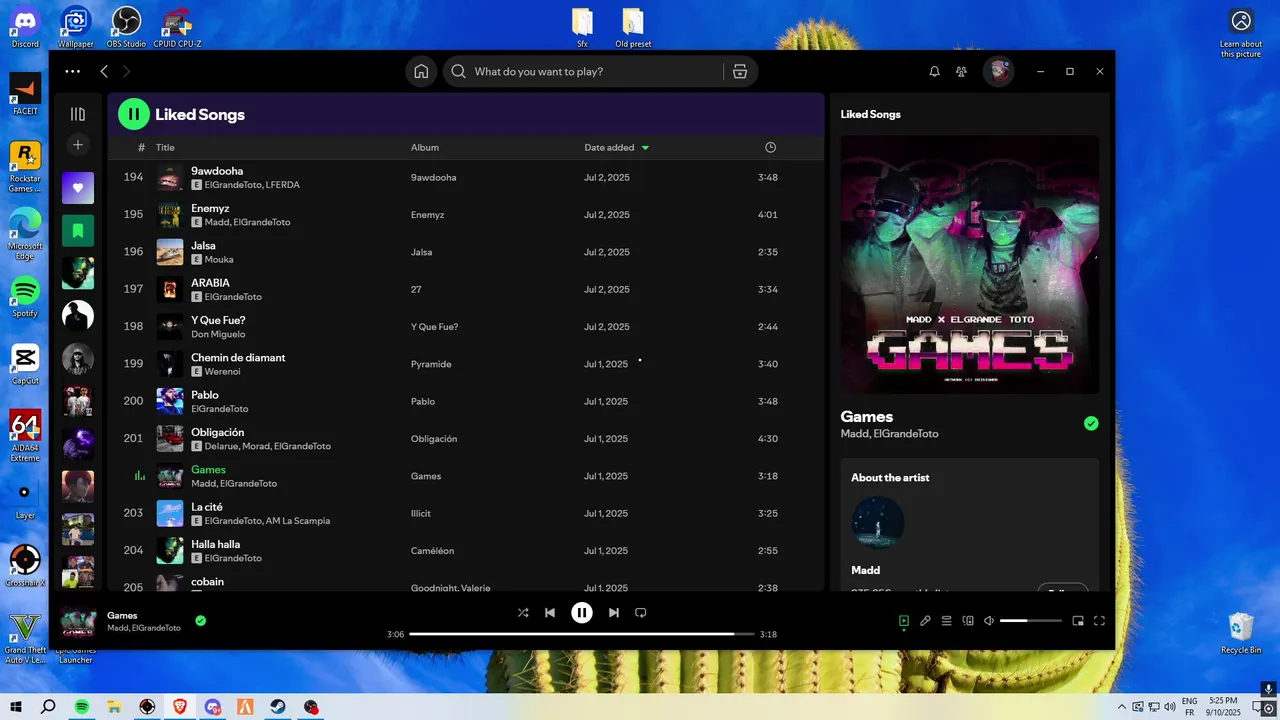The width and height of the screenshot is (1280, 720).
Task: Click the Caméléon album link
Action: [431, 550]
